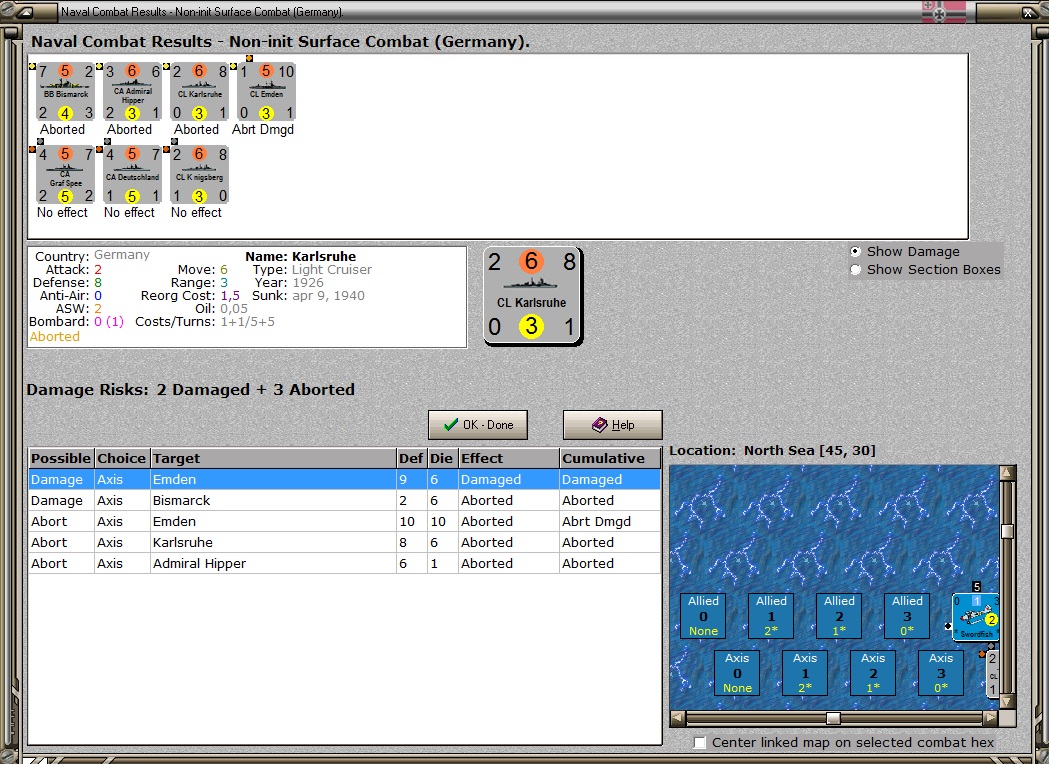Click the Die column header

pyautogui.click(x=442, y=458)
